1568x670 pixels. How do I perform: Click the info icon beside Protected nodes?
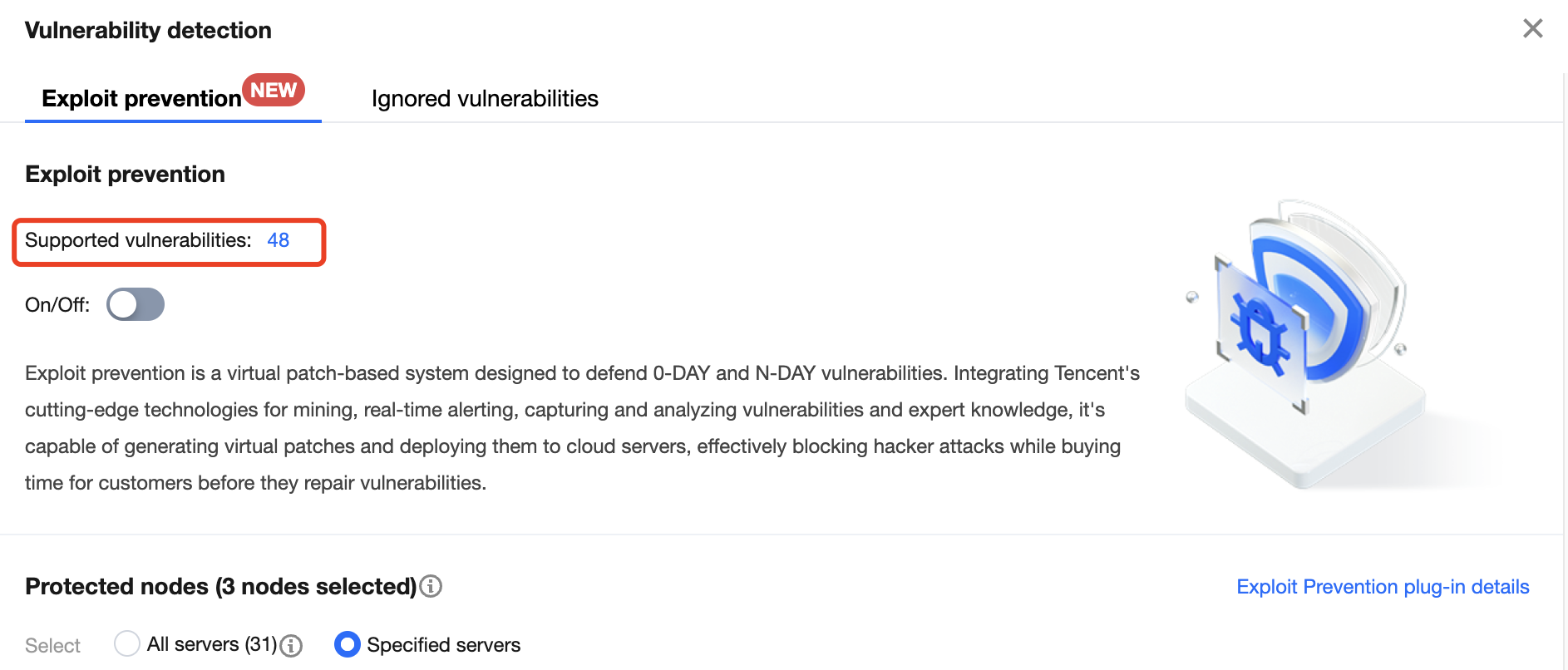pos(431,587)
